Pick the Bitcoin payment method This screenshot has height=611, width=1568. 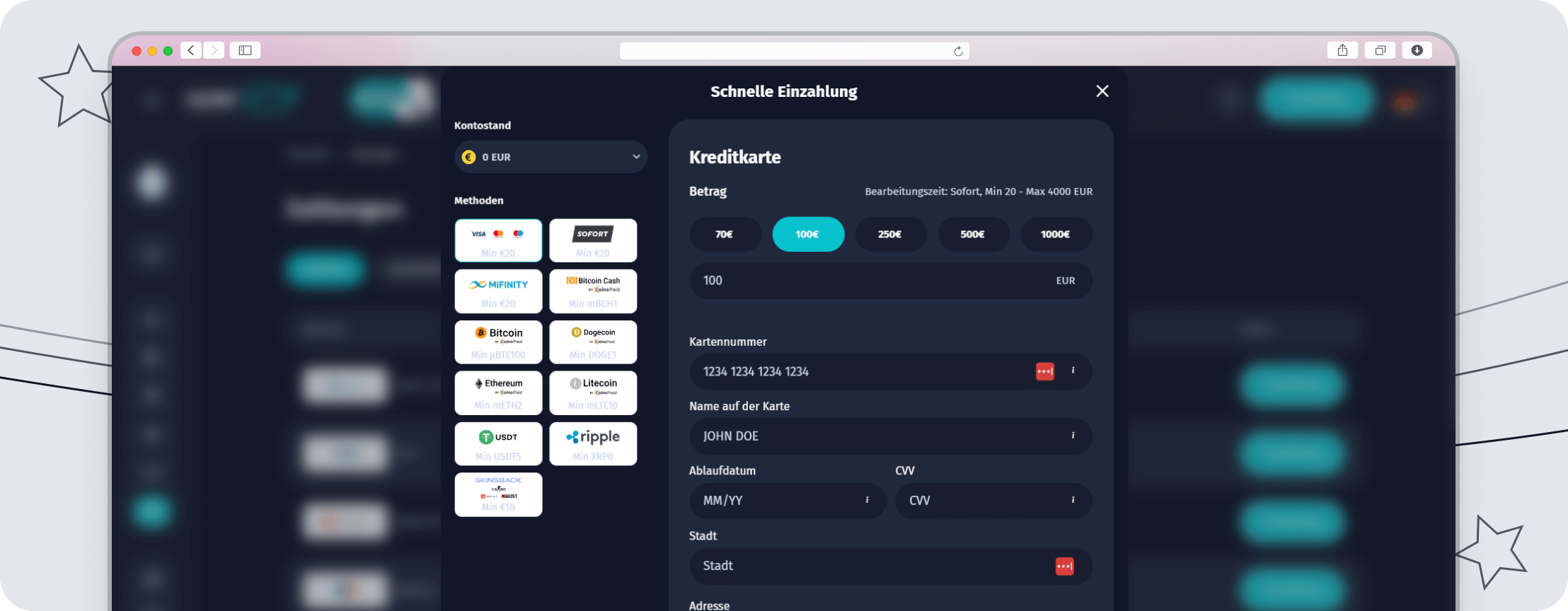(x=498, y=342)
